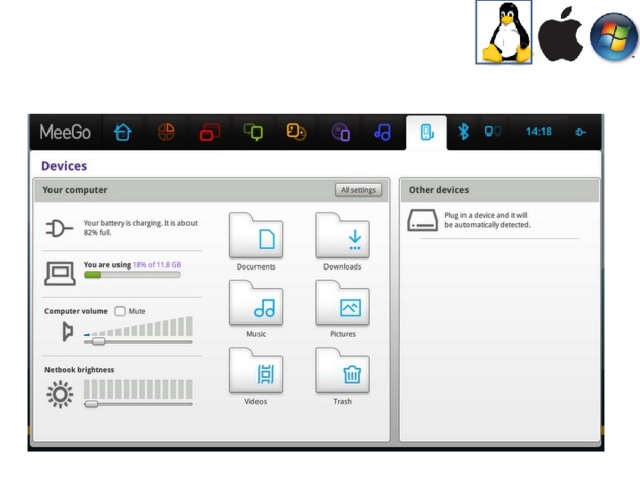Open the Trash folder
The height and width of the screenshot is (480, 640).
click(x=342, y=376)
